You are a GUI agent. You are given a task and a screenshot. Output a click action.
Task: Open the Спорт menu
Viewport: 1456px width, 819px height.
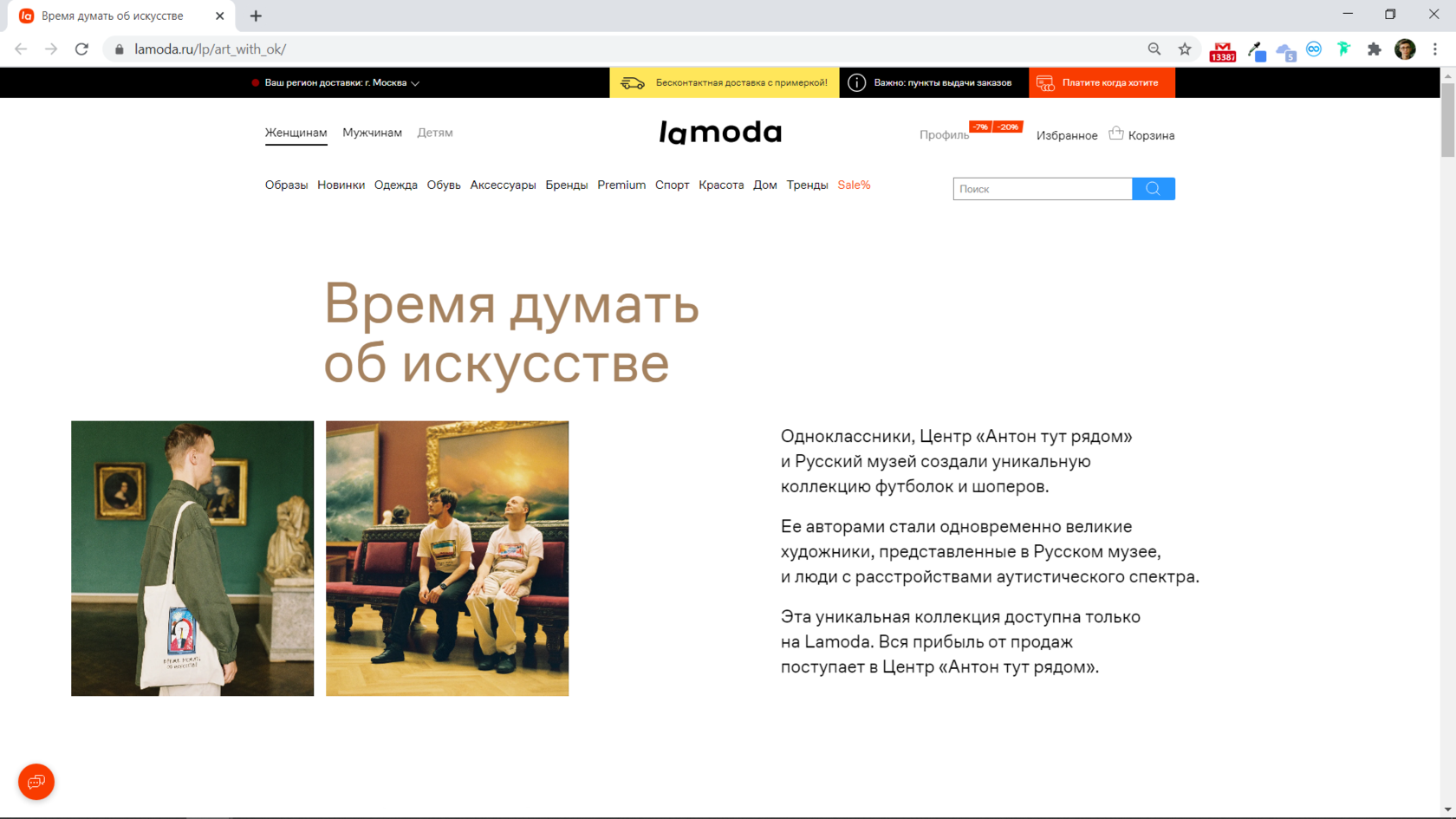(673, 185)
